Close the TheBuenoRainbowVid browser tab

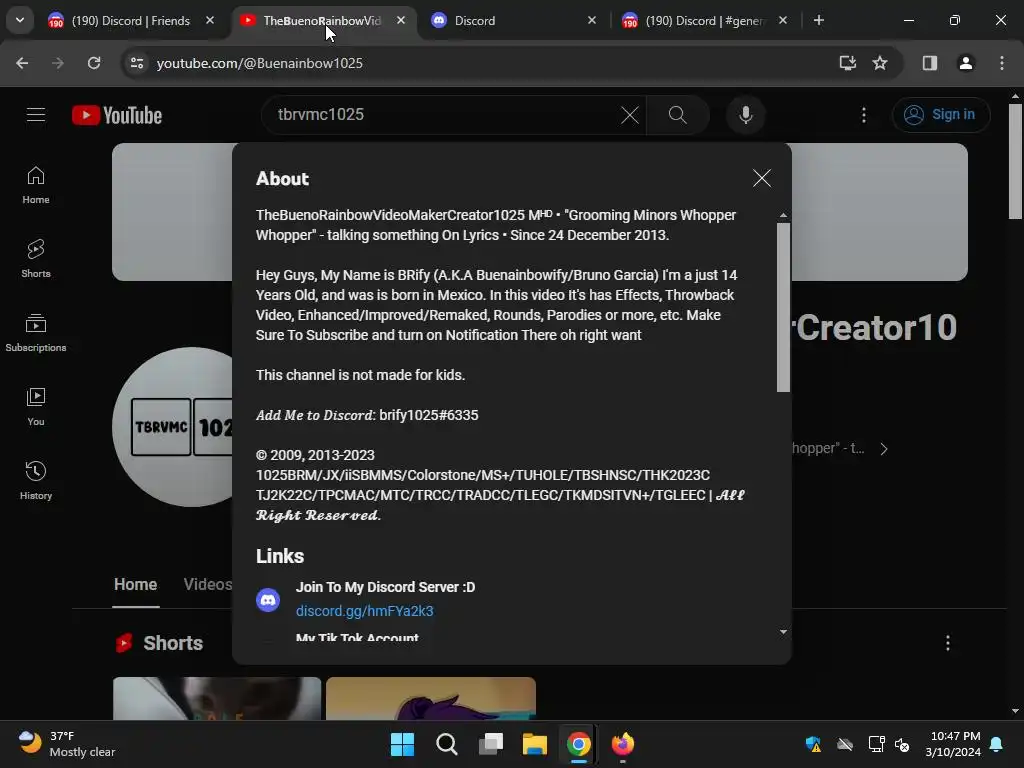(401, 21)
